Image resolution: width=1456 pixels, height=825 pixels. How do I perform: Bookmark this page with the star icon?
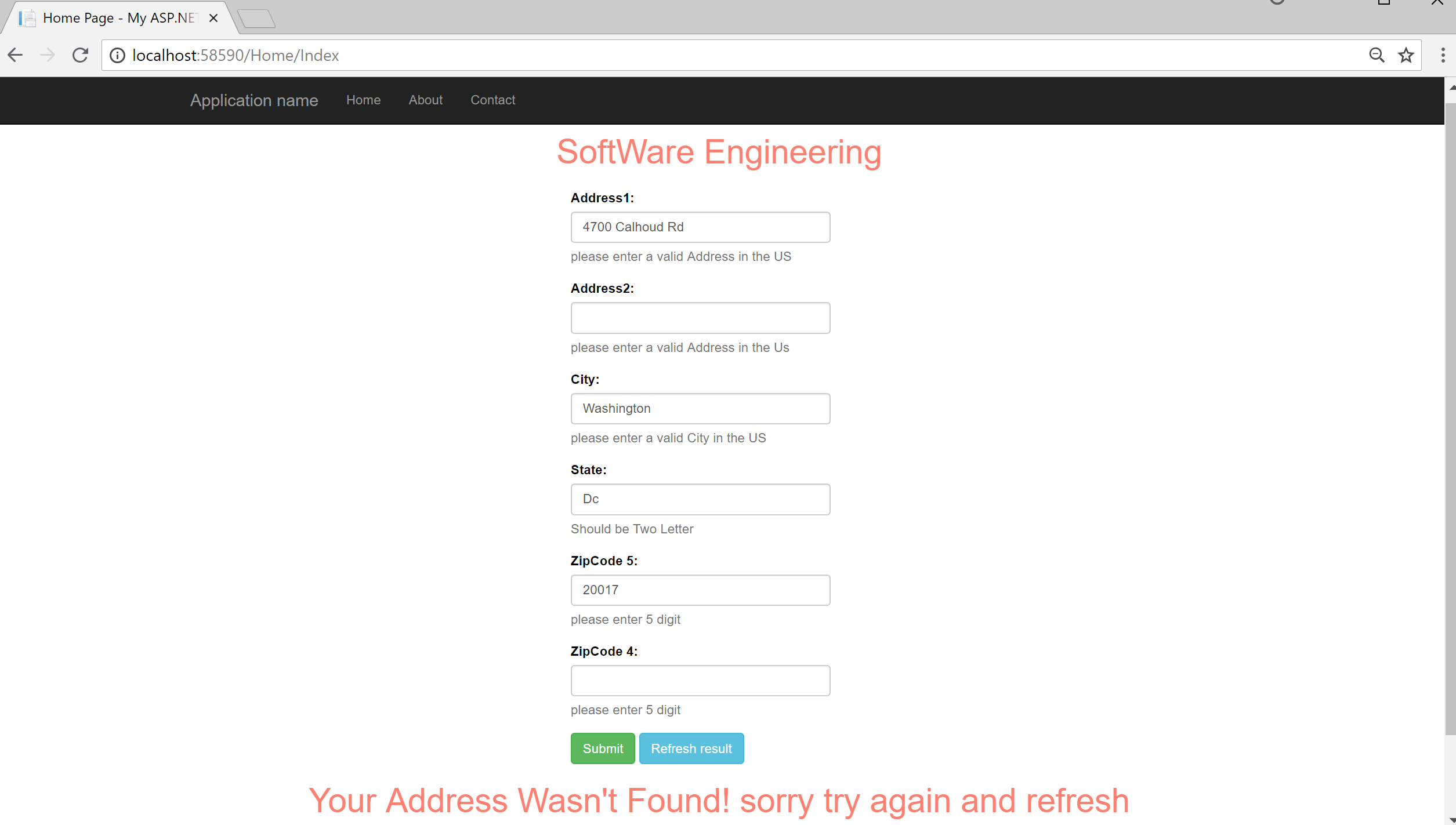[x=1406, y=55]
